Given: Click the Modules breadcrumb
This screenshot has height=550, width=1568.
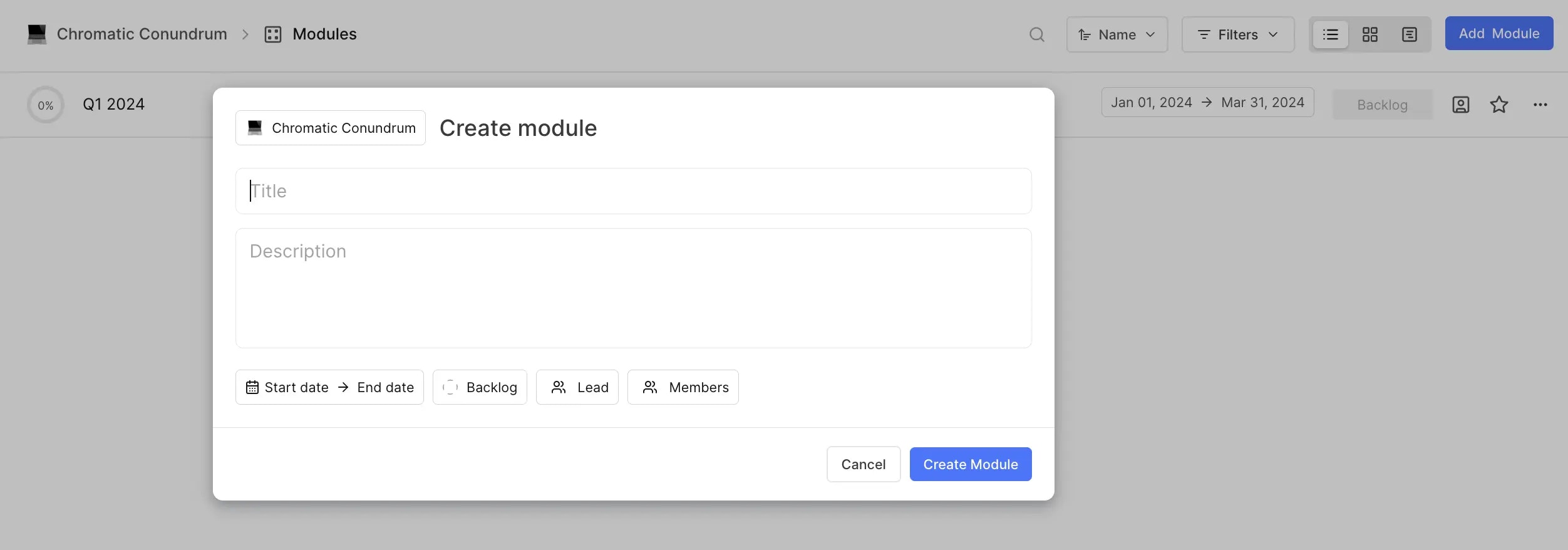Looking at the screenshot, I should coord(324,34).
